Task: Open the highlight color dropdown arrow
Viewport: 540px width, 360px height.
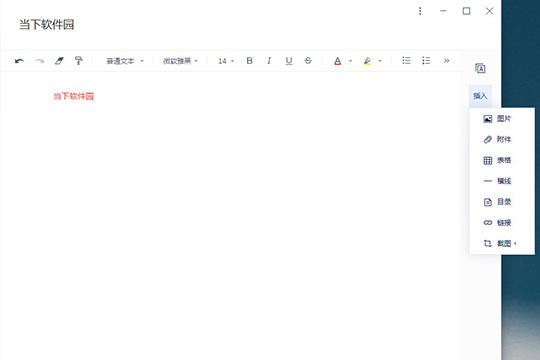Action: [x=380, y=61]
